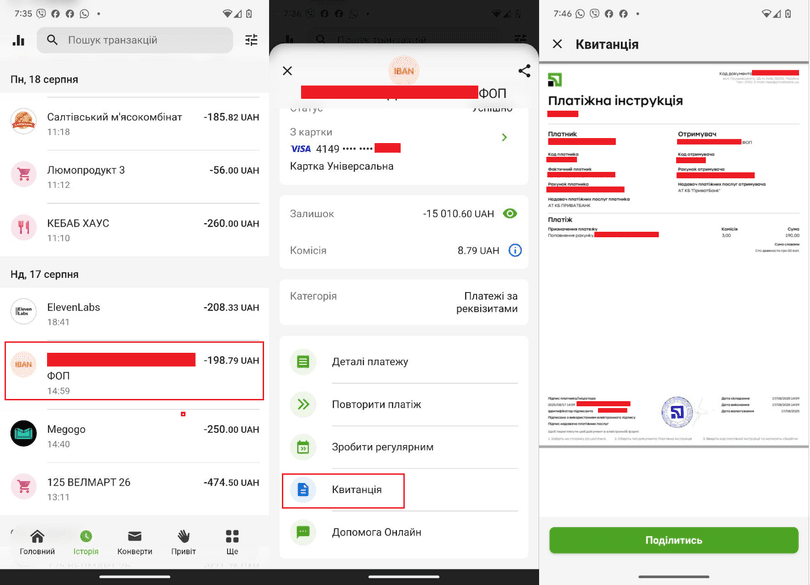The image size is (810, 585).
Task: Toggle balance visibility eye icon
Action: (x=511, y=214)
